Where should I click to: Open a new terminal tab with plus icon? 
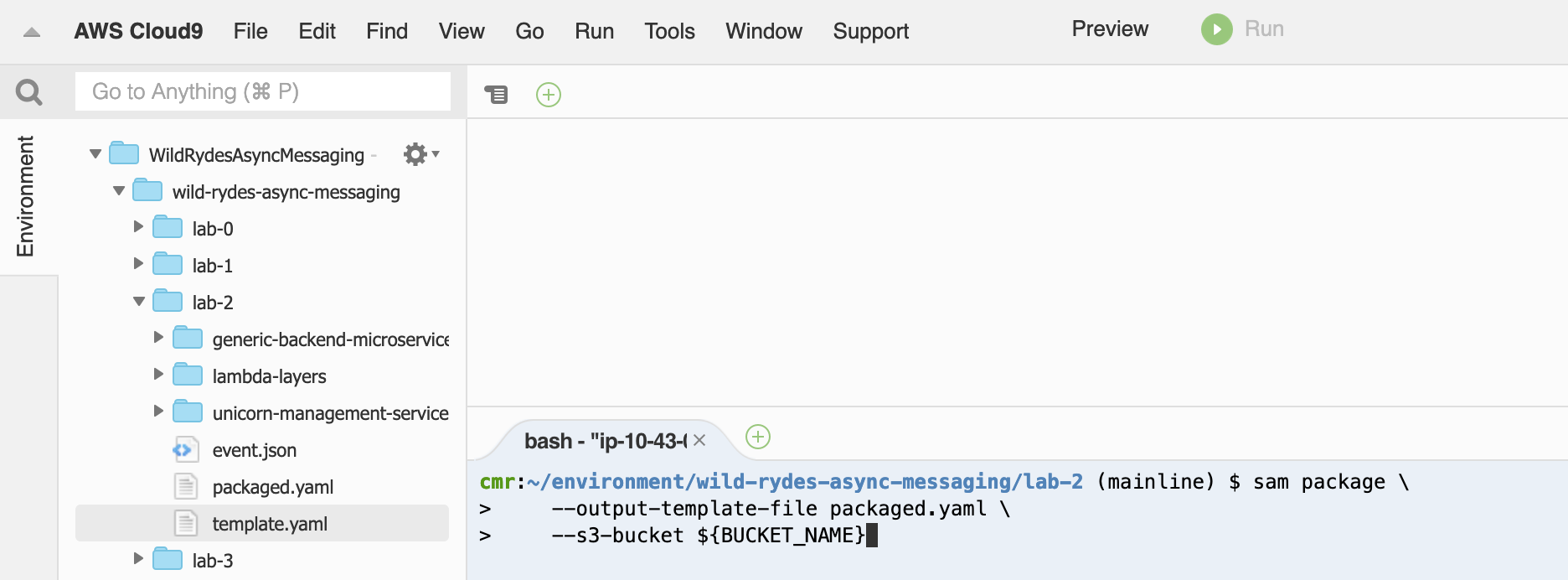click(758, 437)
